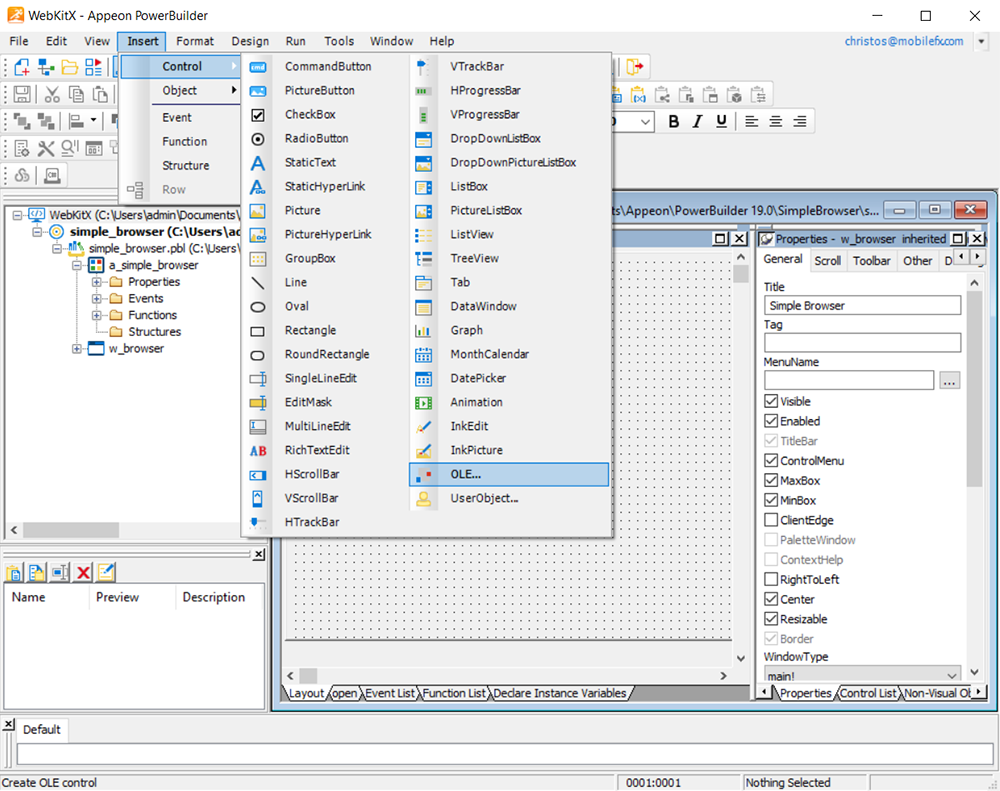The image size is (1000, 791).
Task: Open the Tools menu
Action: tap(339, 41)
